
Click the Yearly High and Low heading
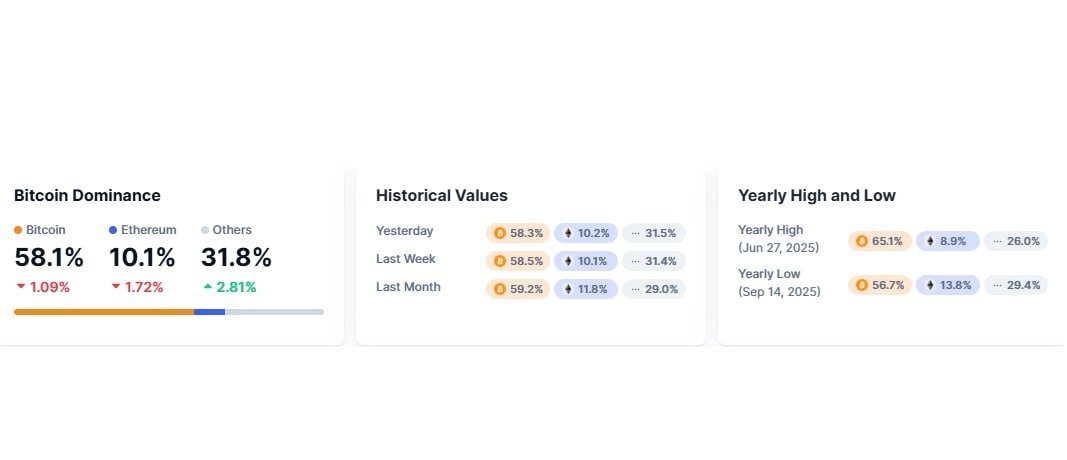coord(817,195)
